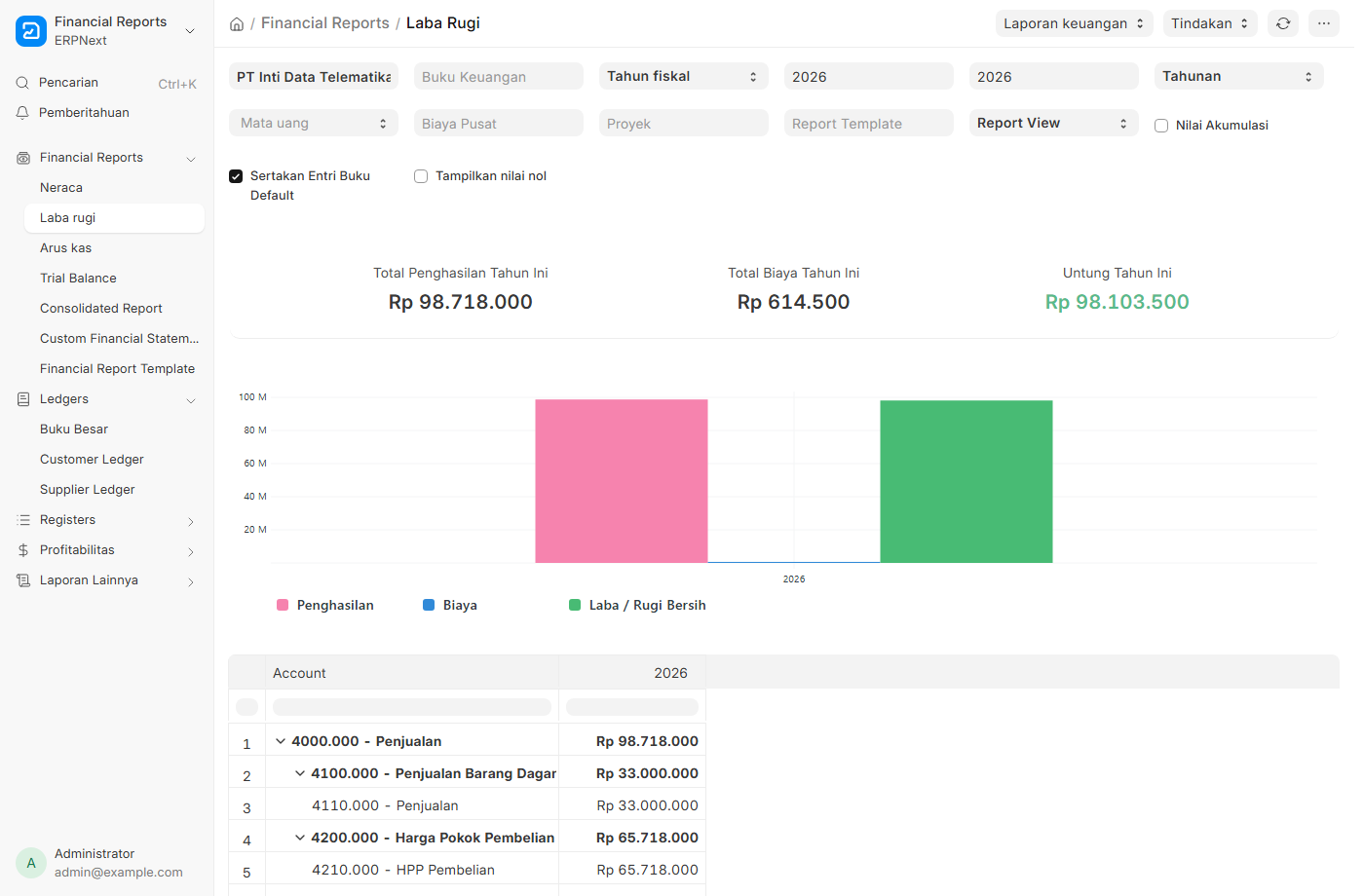
Task: Enable Tampilkan nilai nol checkbox
Action: [x=421, y=176]
